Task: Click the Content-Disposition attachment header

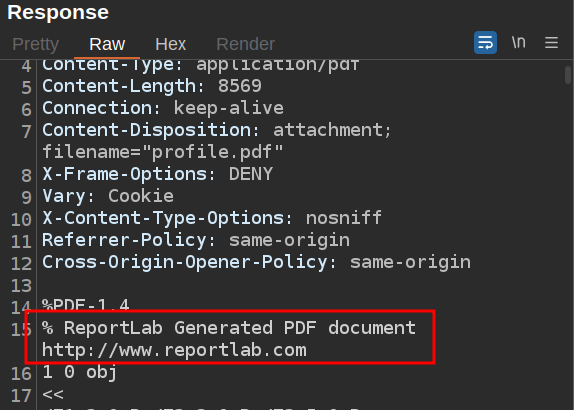Action: (217, 130)
